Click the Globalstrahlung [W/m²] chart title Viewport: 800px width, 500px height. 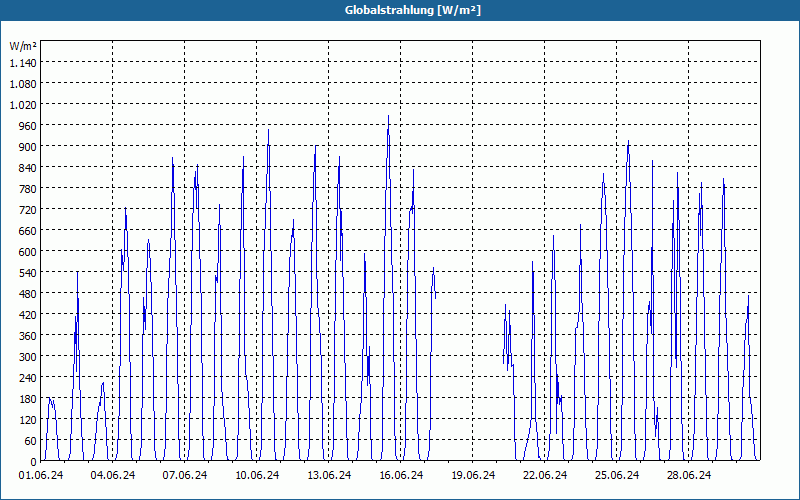point(413,10)
